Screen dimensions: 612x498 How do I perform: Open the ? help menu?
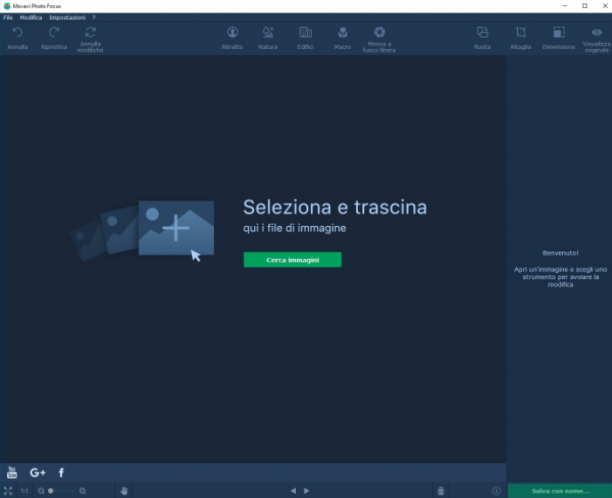94,18
